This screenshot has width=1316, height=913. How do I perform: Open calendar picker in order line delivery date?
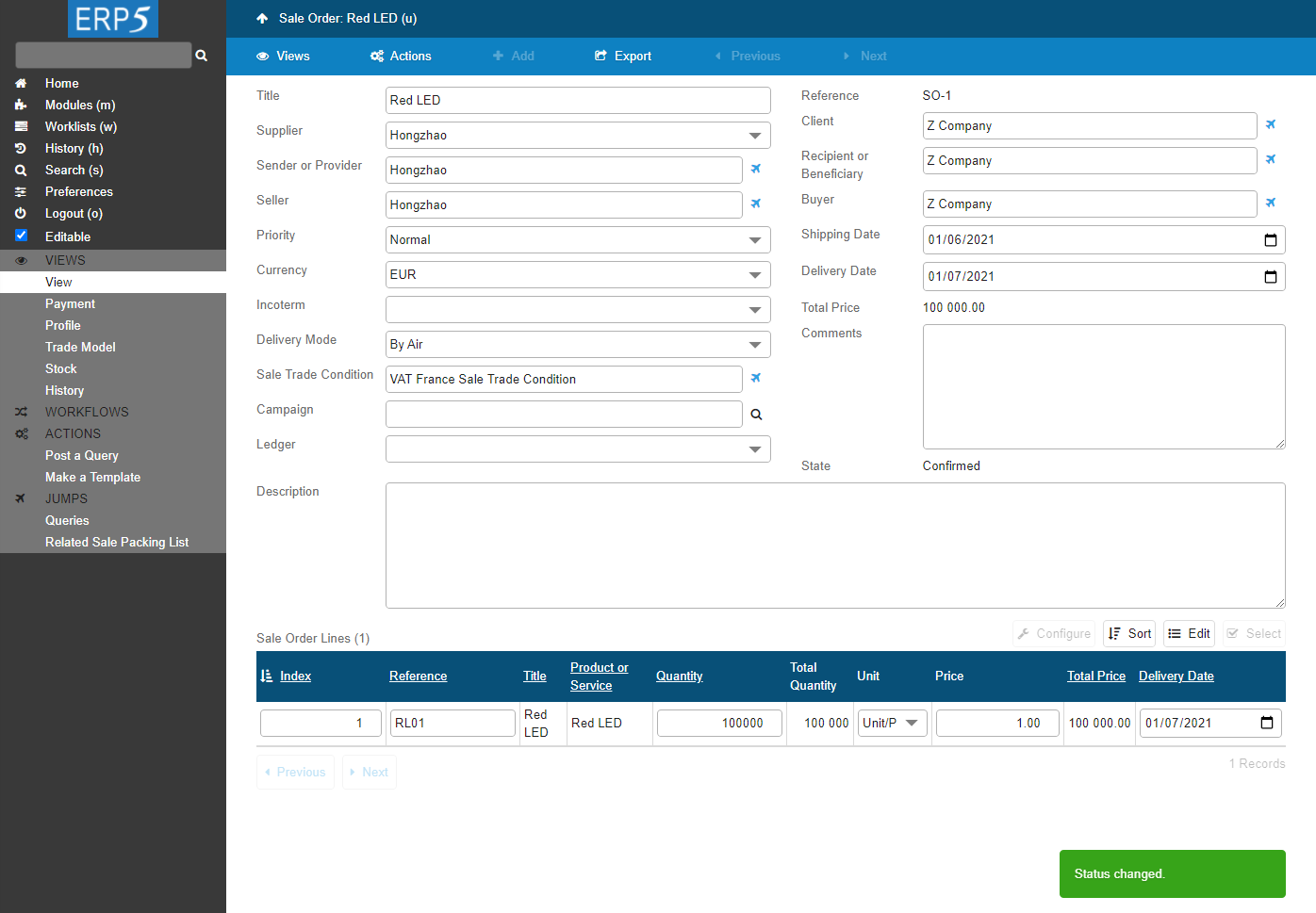[x=1267, y=723]
